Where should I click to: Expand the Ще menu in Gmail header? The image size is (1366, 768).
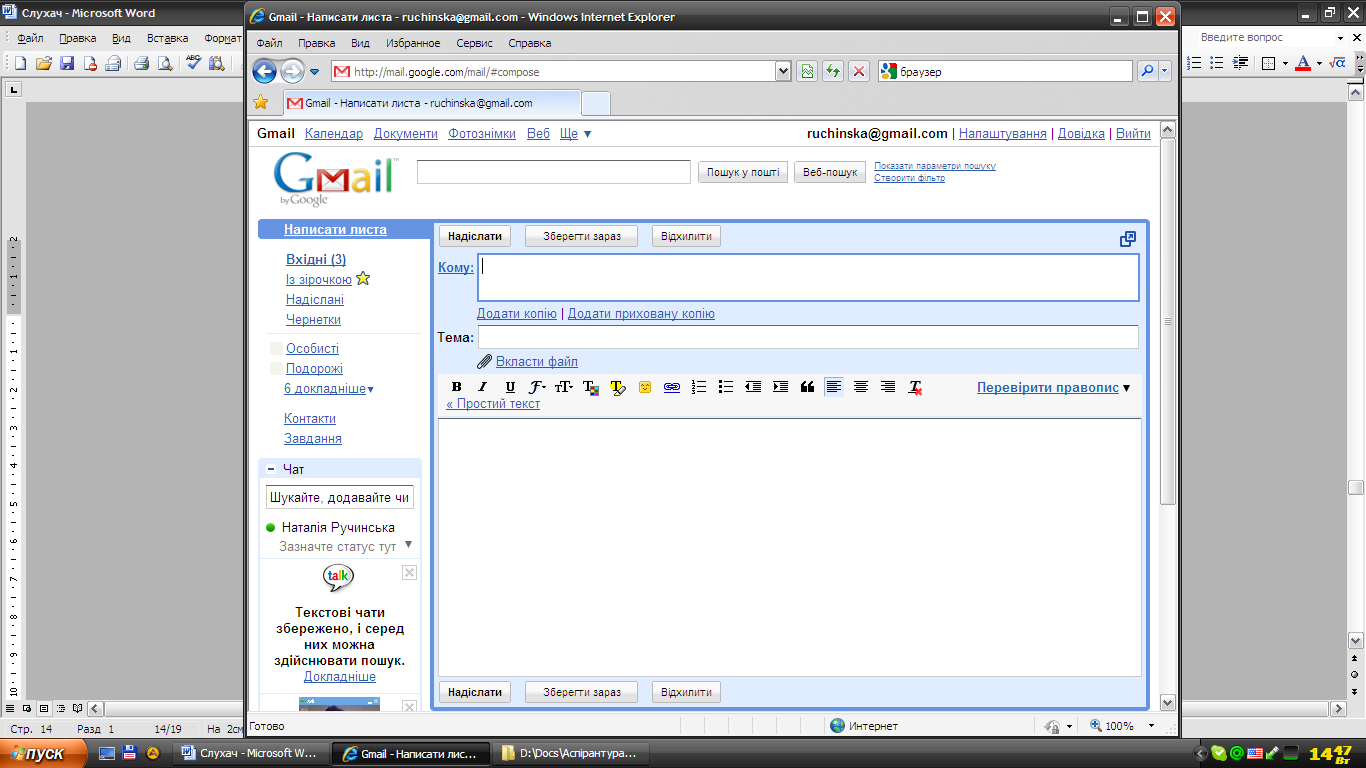coord(576,134)
